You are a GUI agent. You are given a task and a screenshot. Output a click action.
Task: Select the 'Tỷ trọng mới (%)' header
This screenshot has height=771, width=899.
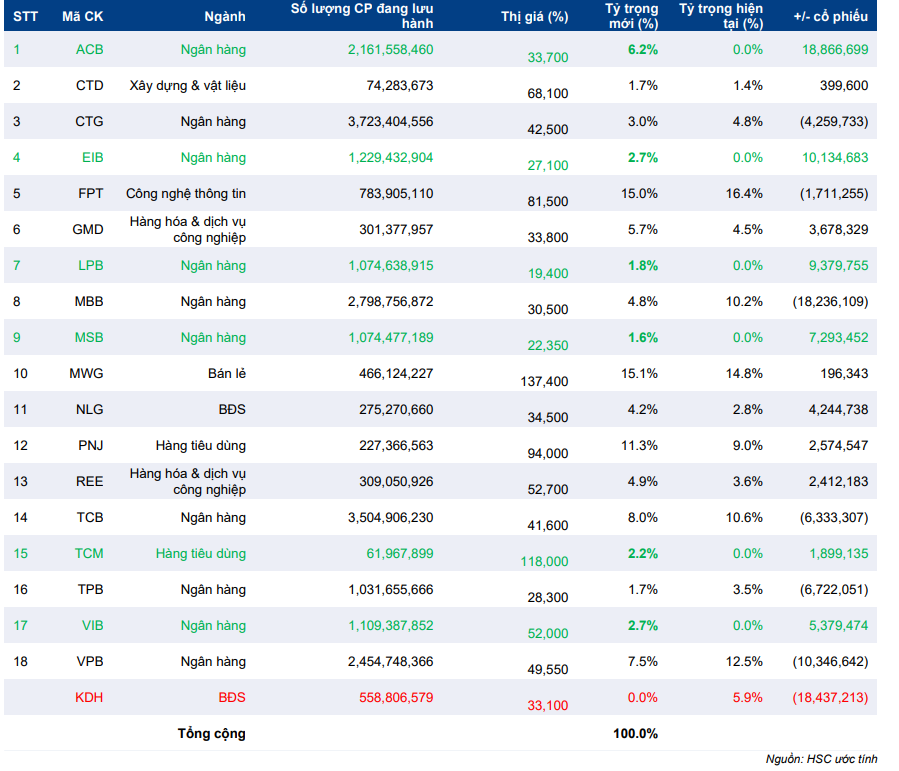click(x=632, y=16)
